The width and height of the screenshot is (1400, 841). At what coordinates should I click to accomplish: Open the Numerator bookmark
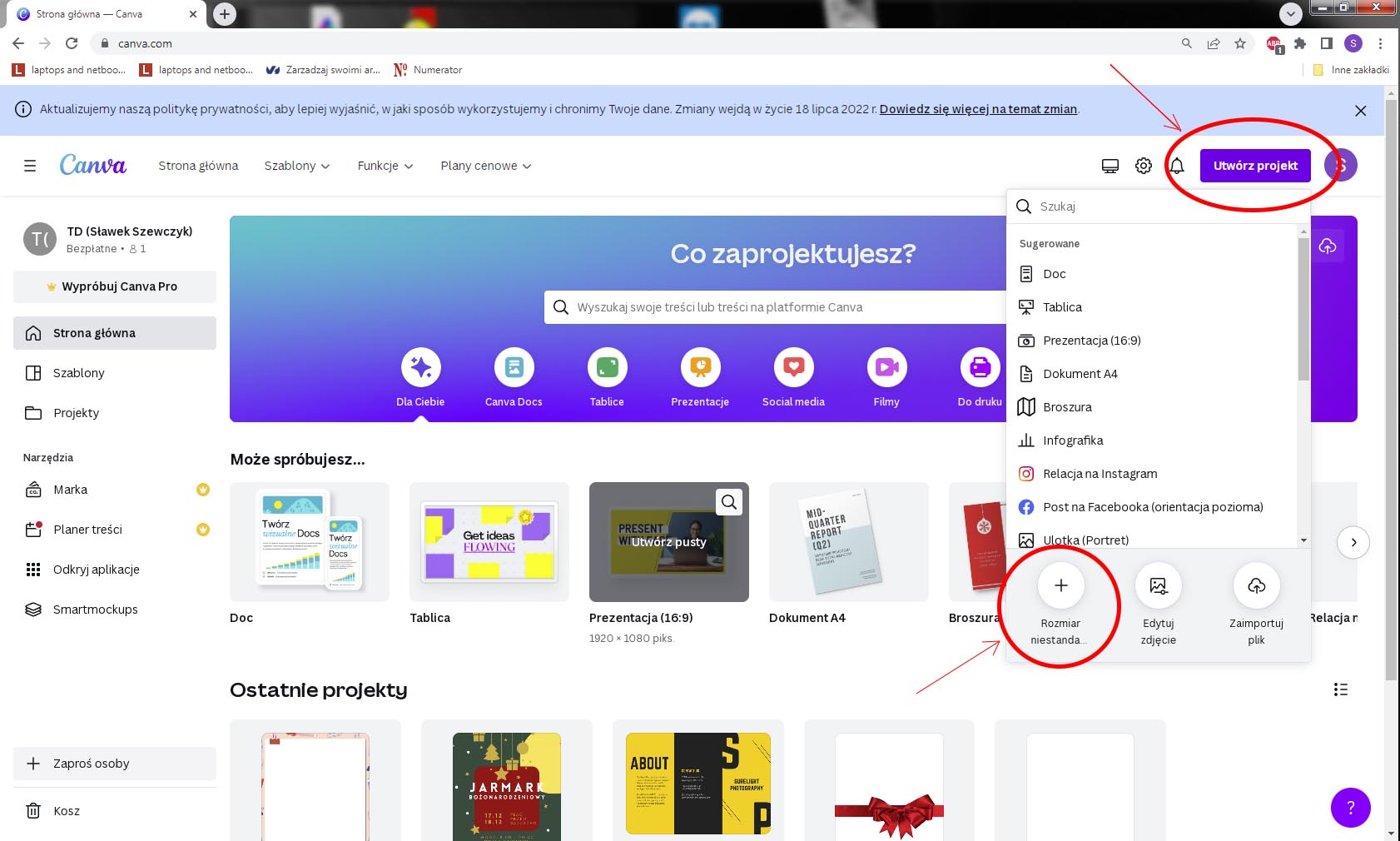428,70
